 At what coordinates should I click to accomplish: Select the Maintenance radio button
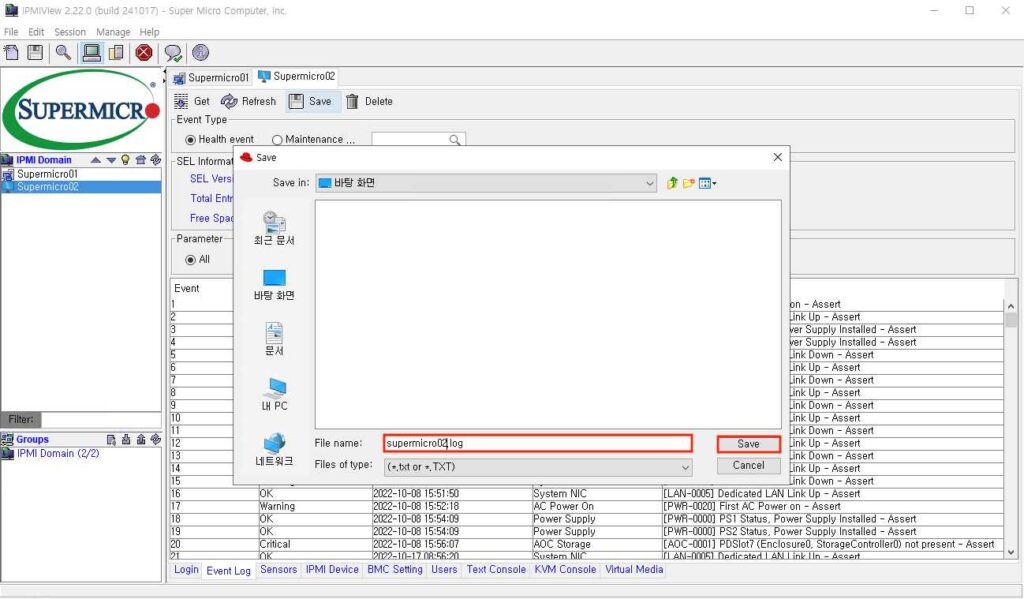277,140
